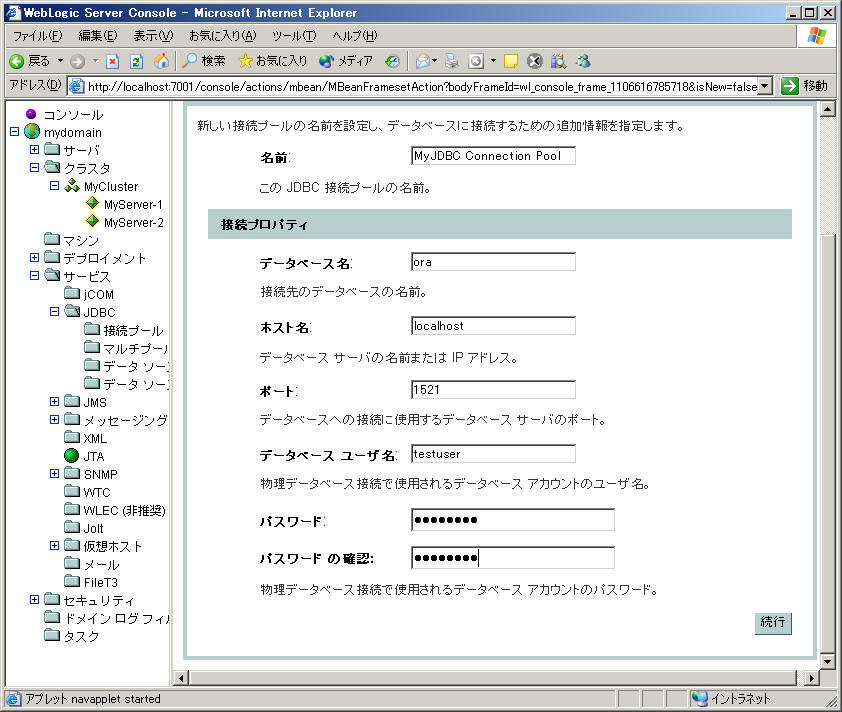Click the green JTA icon in tree
This screenshot has width=842, height=712.
[x=72, y=456]
